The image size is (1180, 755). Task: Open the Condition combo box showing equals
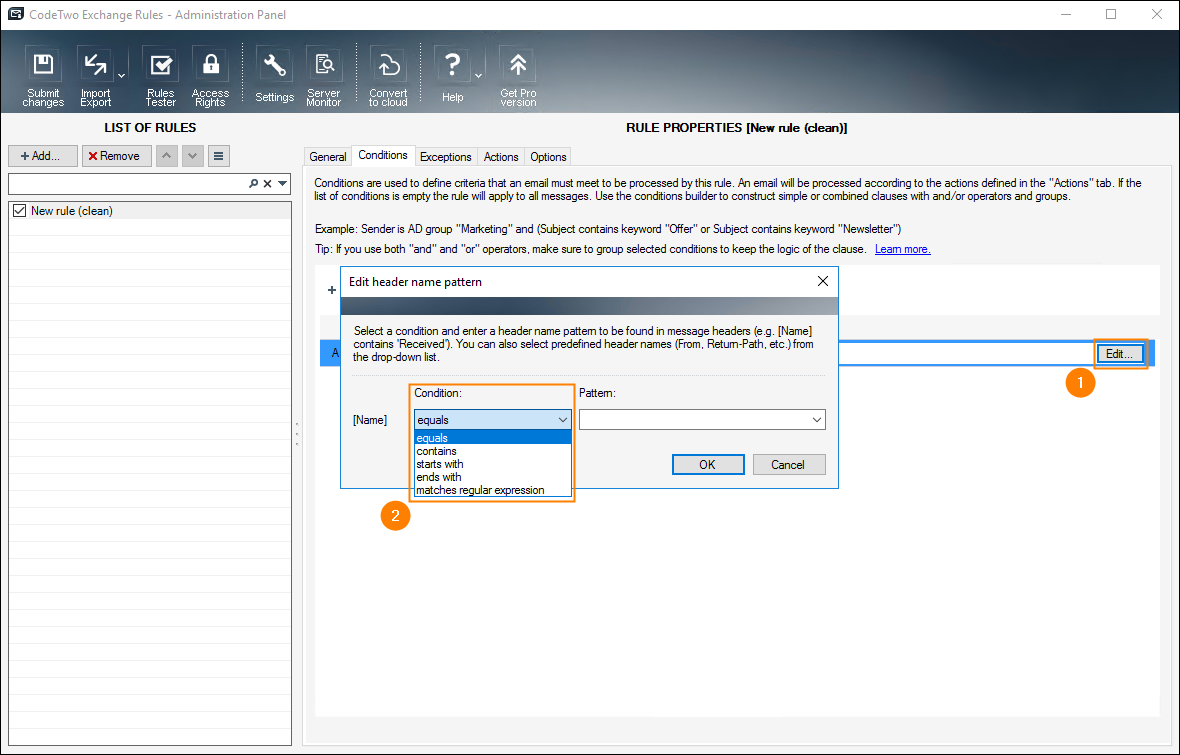[493, 420]
